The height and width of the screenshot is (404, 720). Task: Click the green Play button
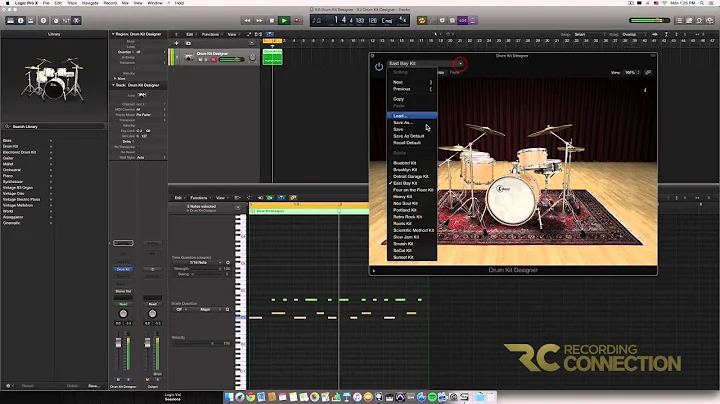click(x=284, y=21)
